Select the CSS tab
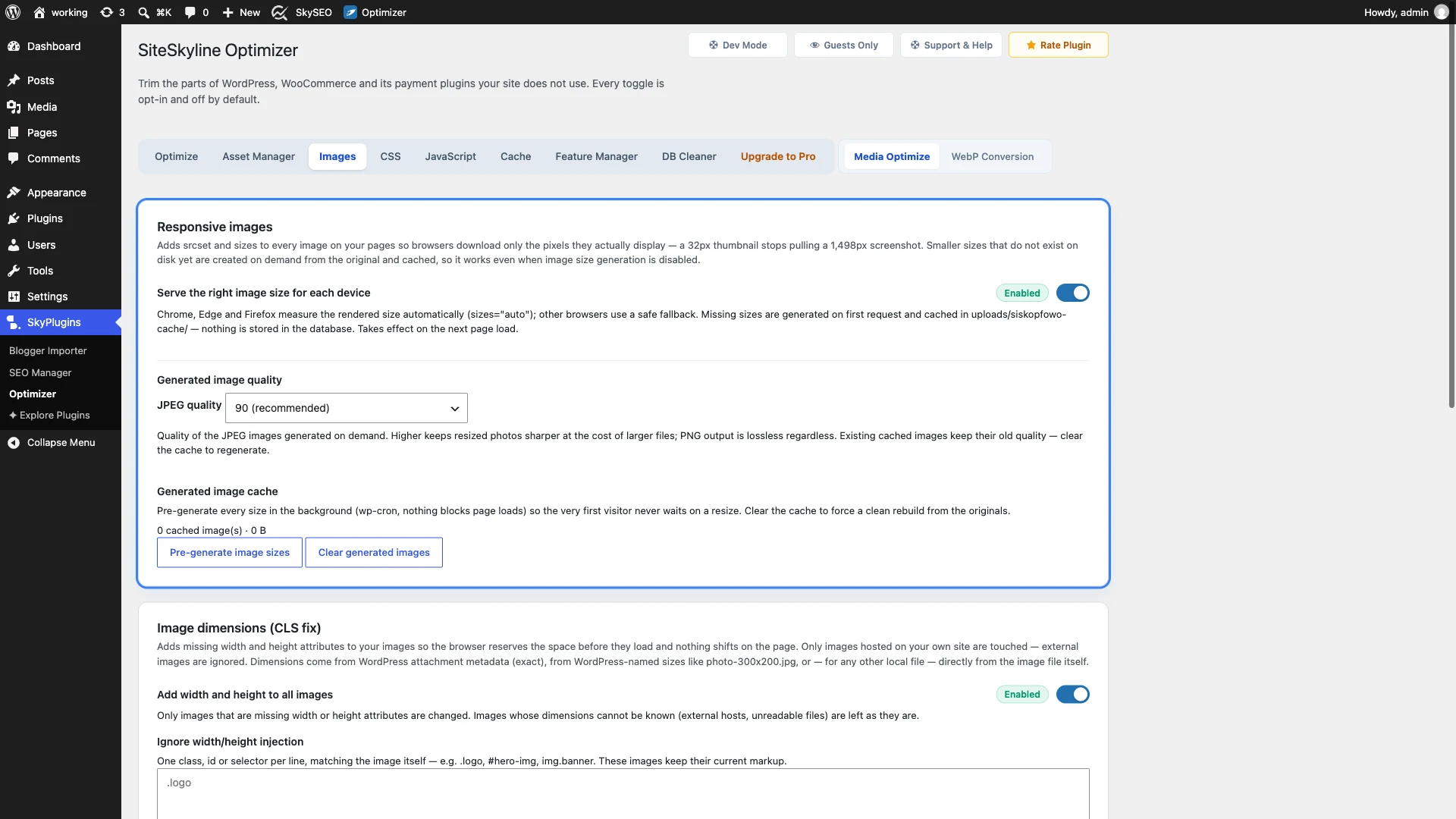Viewport: 1456px width, 819px height. (391, 156)
